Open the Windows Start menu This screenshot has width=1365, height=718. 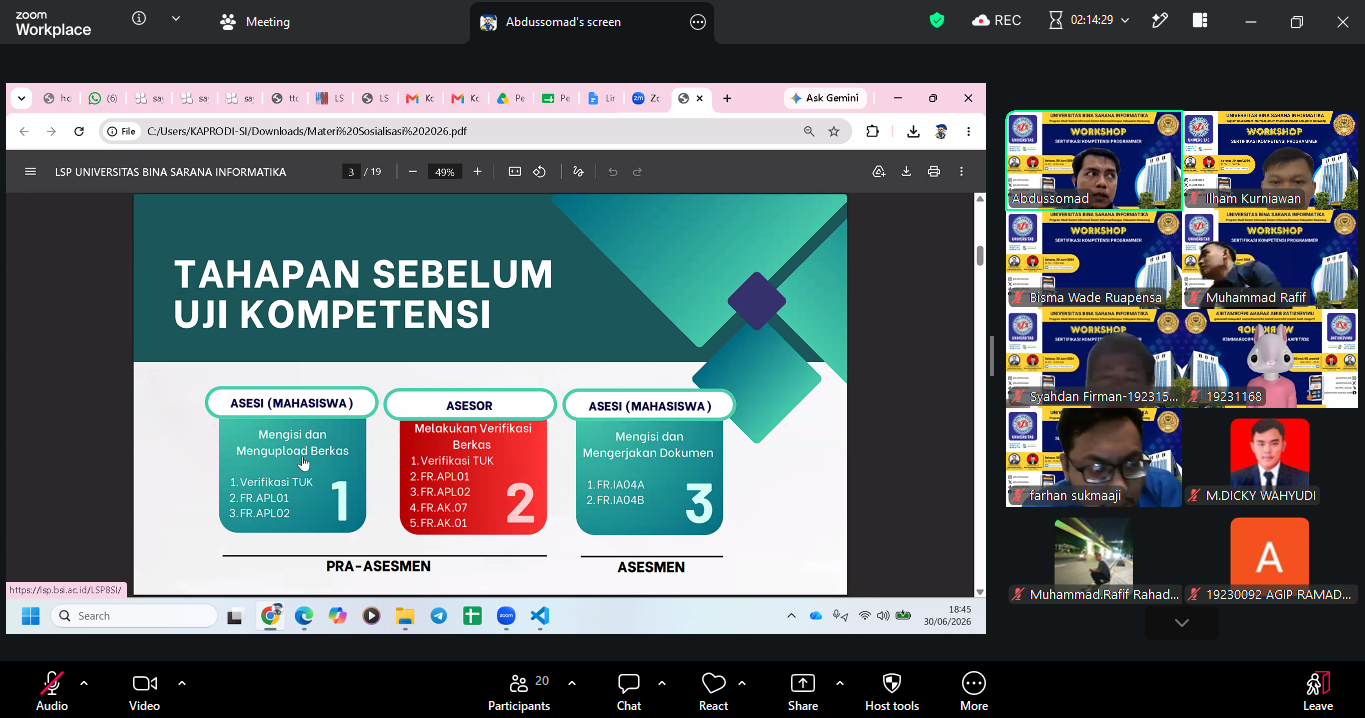[30, 616]
